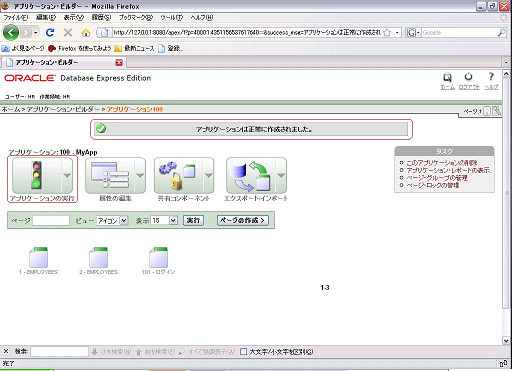The height and width of the screenshot is (371, 512).
Task: Click the 属性の編集 icon
Action: 110,175
